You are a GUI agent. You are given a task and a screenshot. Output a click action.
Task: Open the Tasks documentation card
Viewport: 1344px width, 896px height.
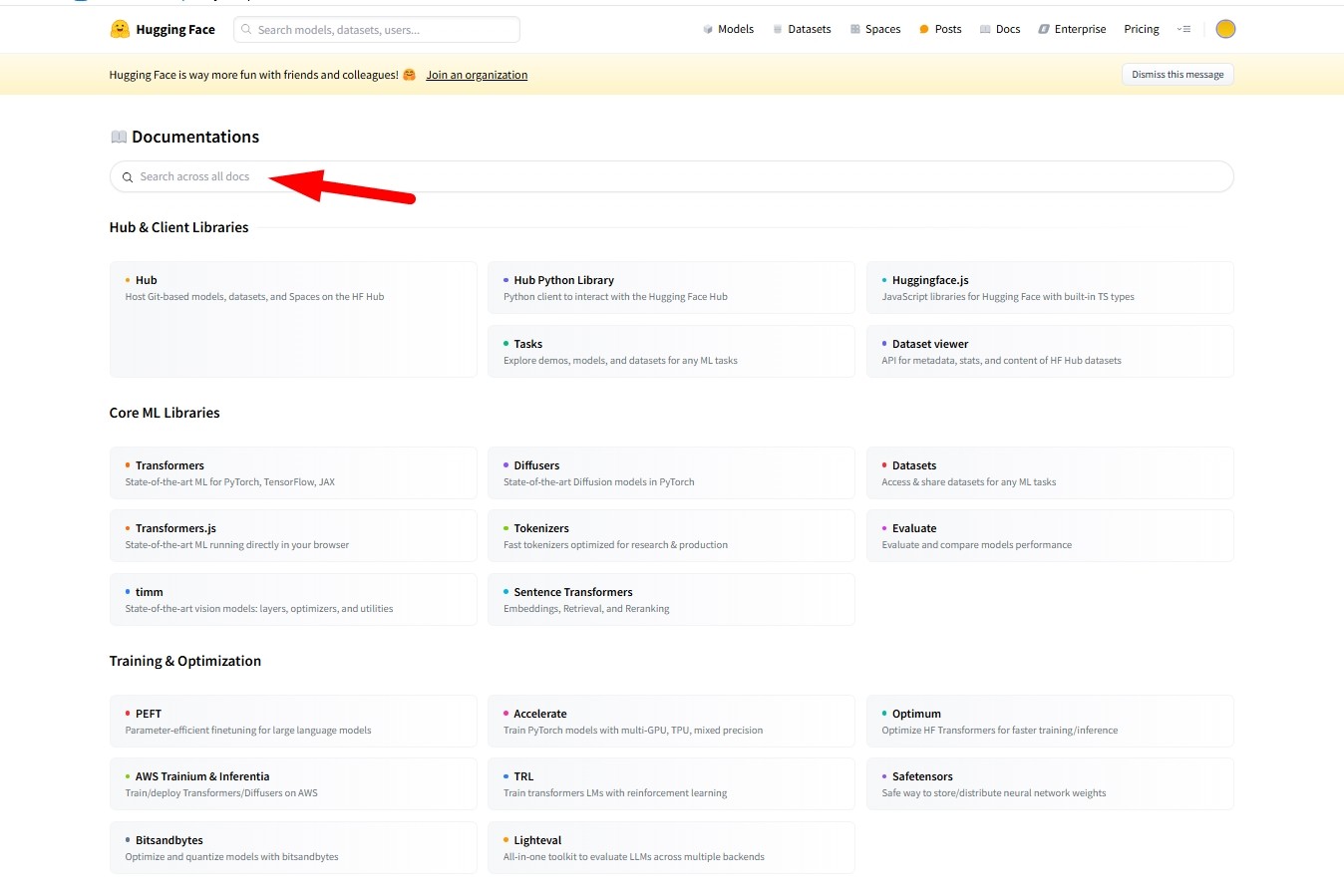[x=671, y=351]
